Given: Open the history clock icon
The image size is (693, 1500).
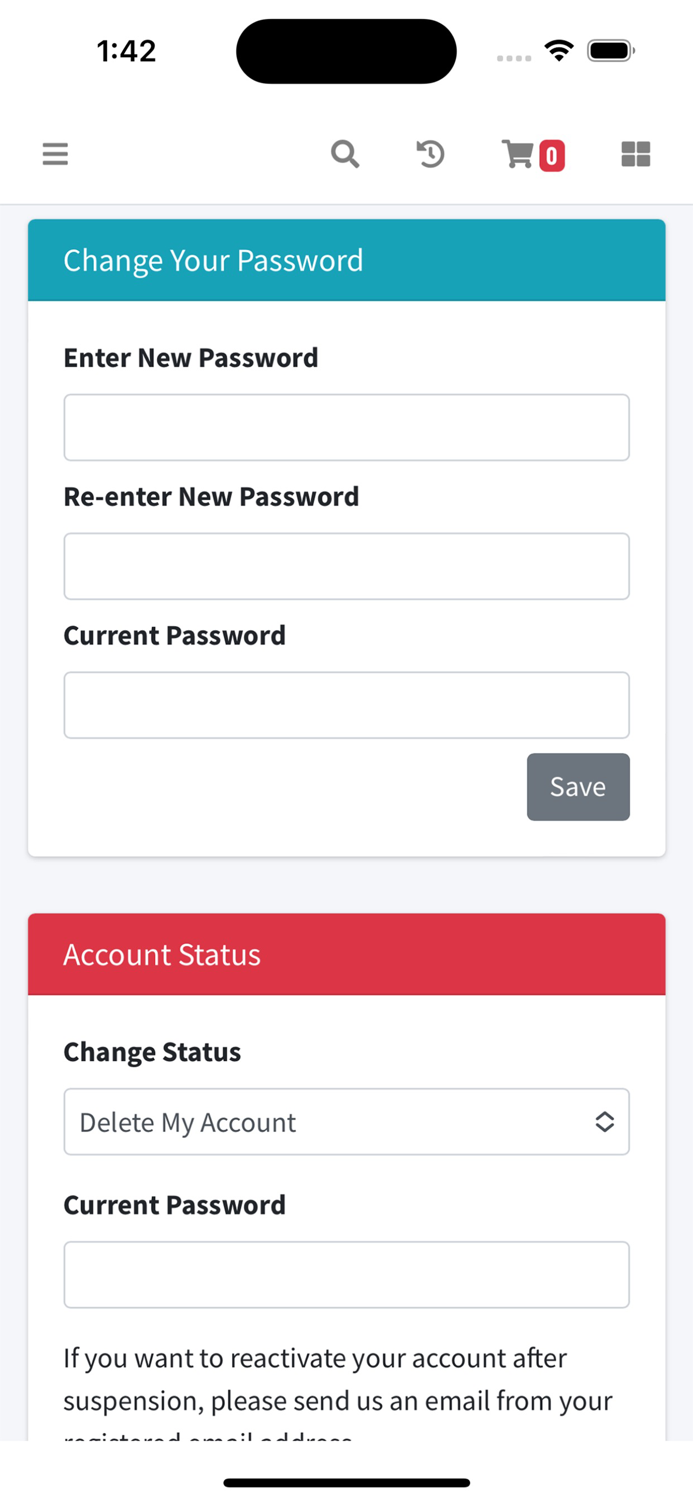Looking at the screenshot, I should [430, 154].
